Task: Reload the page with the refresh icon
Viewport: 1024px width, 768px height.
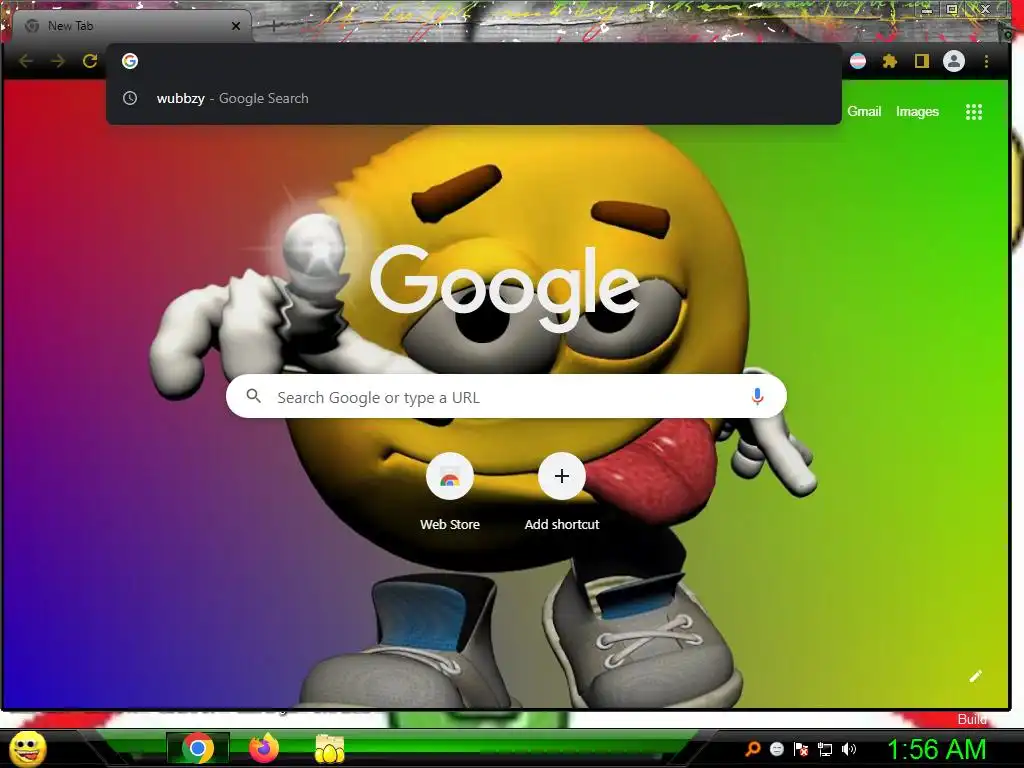Action: click(90, 61)
